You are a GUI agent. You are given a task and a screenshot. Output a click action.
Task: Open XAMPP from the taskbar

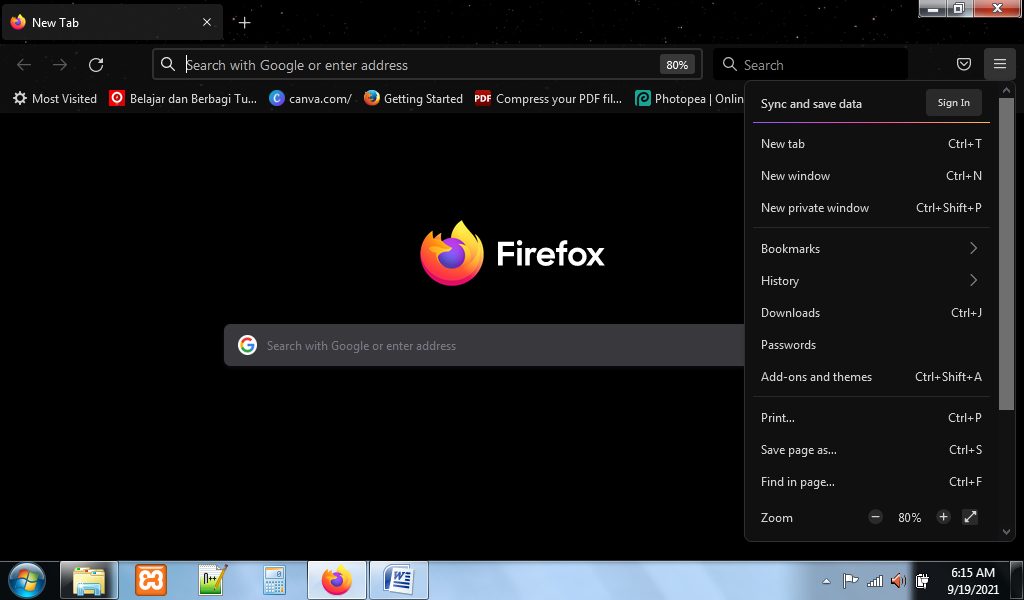coord(151,580)
